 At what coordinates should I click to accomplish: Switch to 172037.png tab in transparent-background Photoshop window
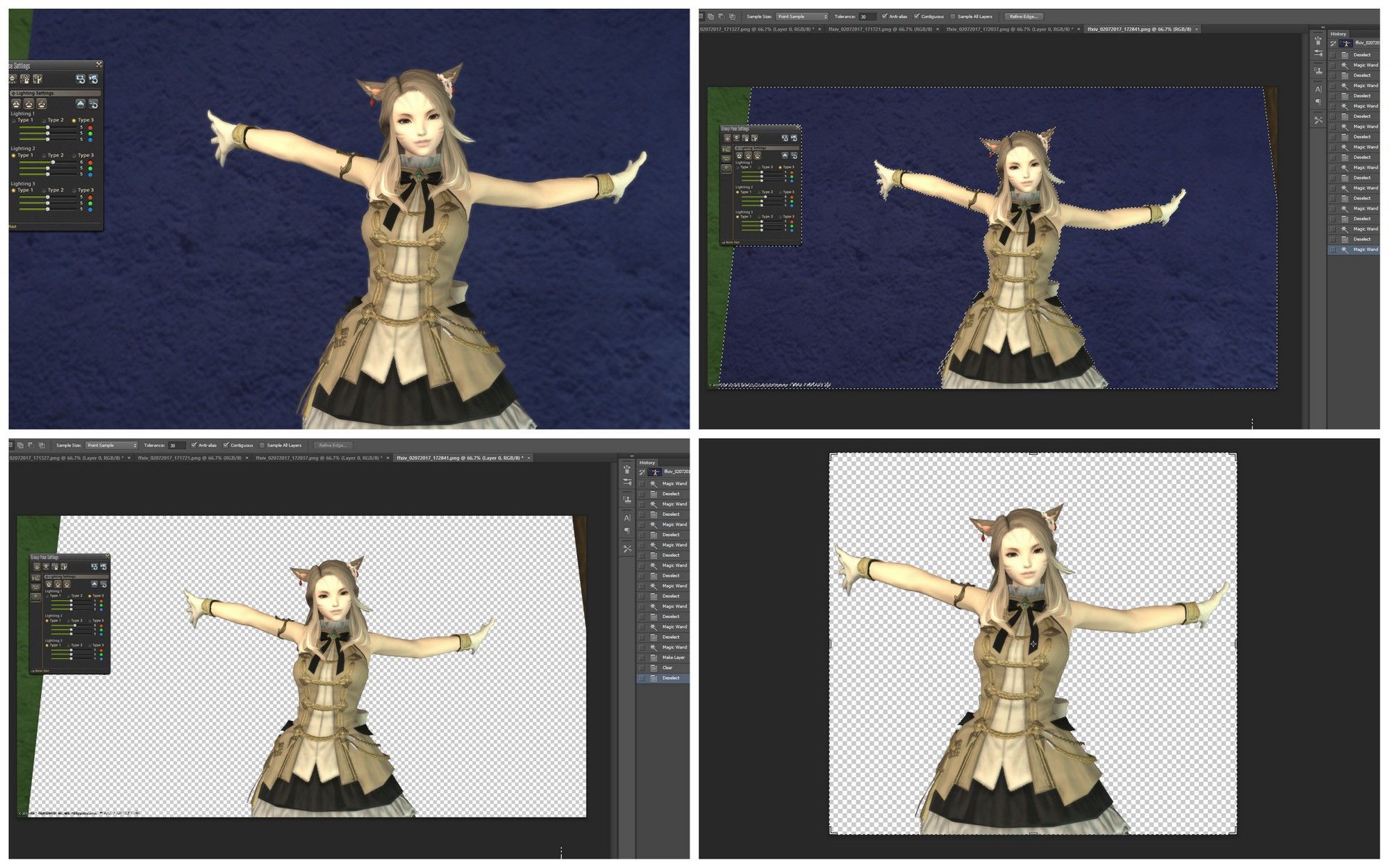(x=322, y=458)
